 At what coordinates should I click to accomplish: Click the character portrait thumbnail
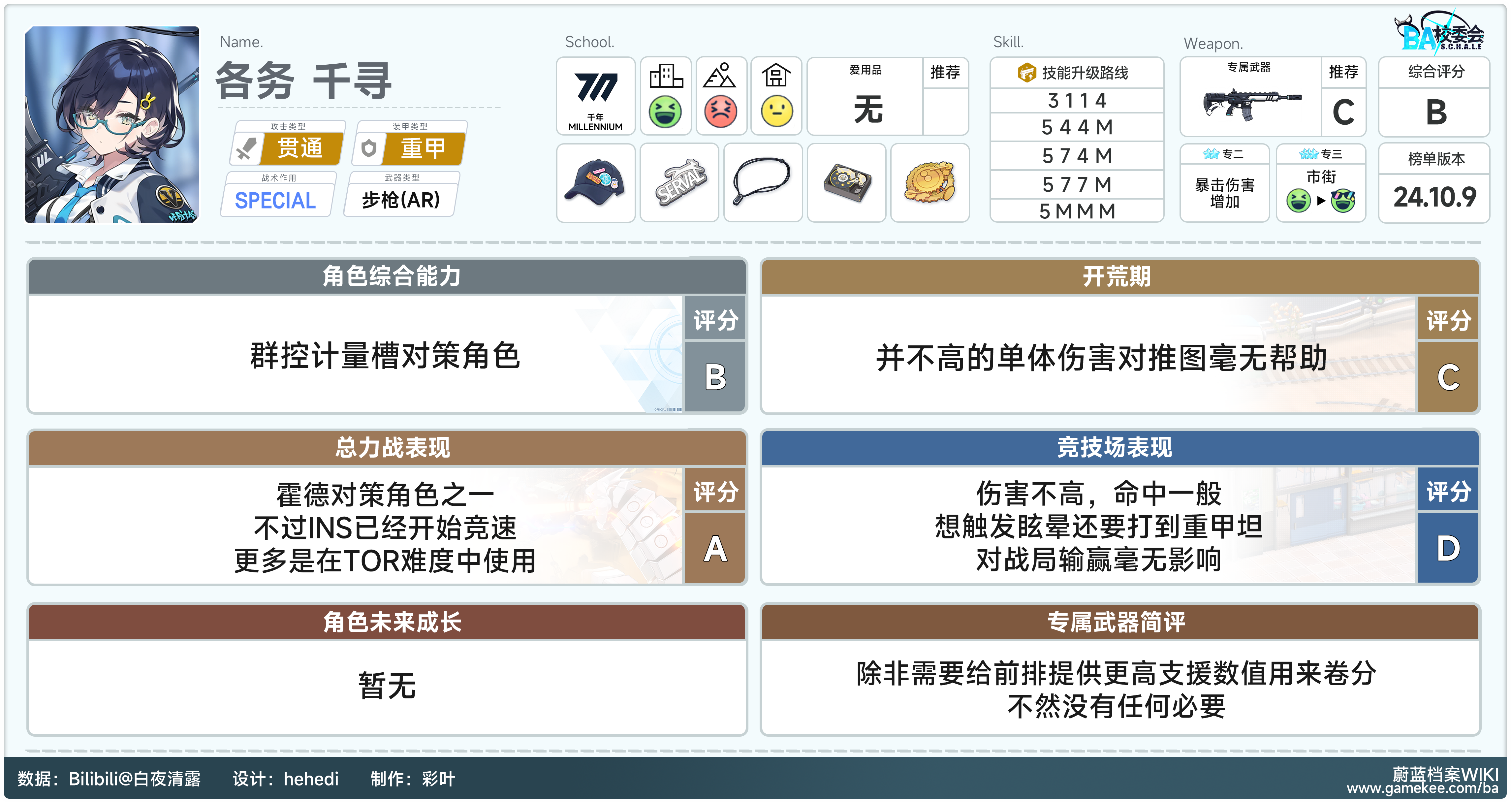click(x=111, y=124)
